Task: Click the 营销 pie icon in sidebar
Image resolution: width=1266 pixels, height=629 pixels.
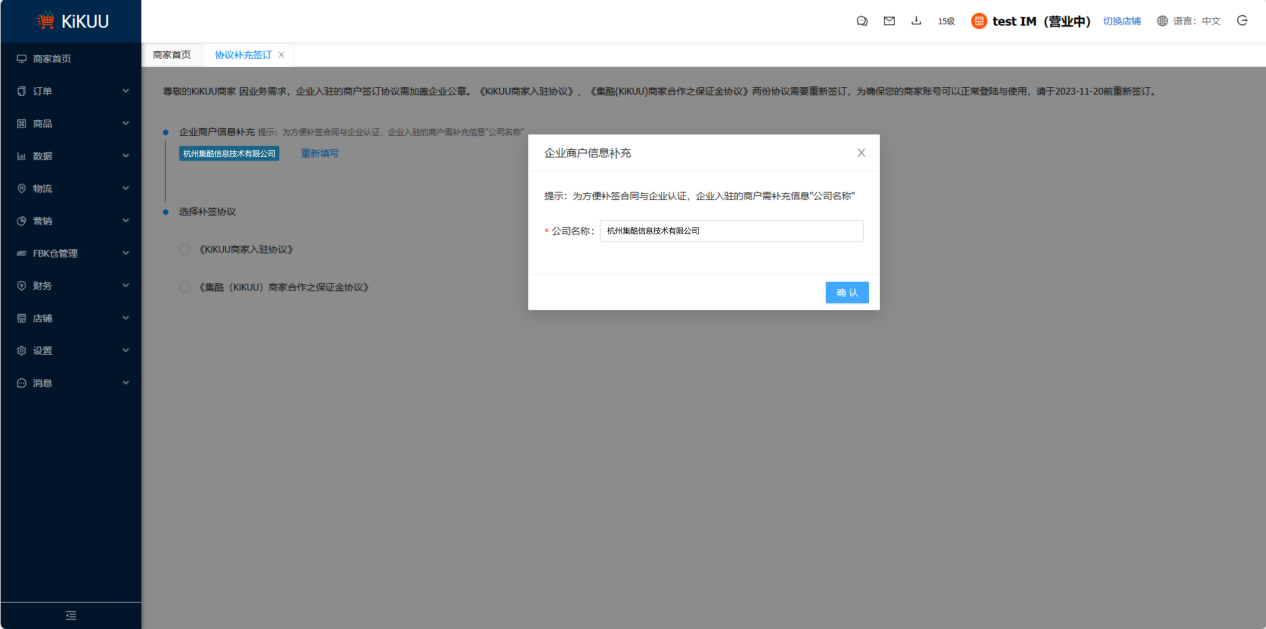Action: pos(22,221)
